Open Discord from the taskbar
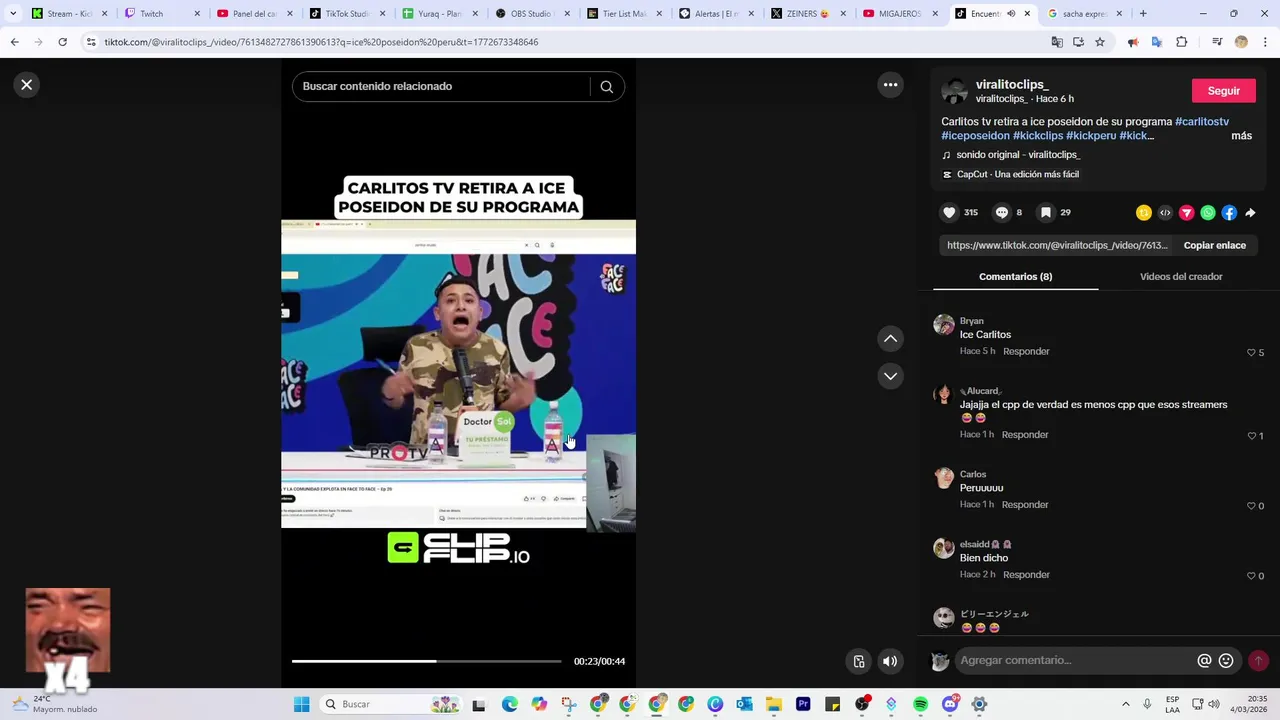1280x720 pixels. click(x=950, y=705)
